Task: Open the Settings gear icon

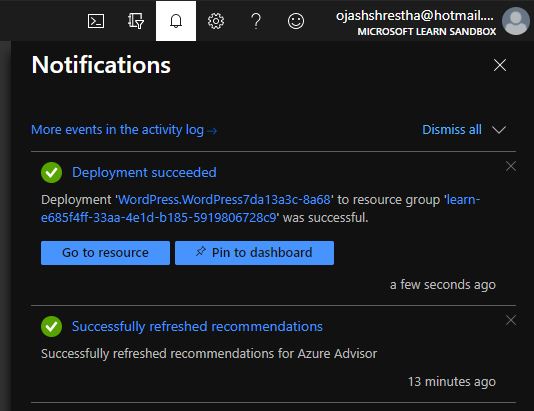Action: coord(216,21)
